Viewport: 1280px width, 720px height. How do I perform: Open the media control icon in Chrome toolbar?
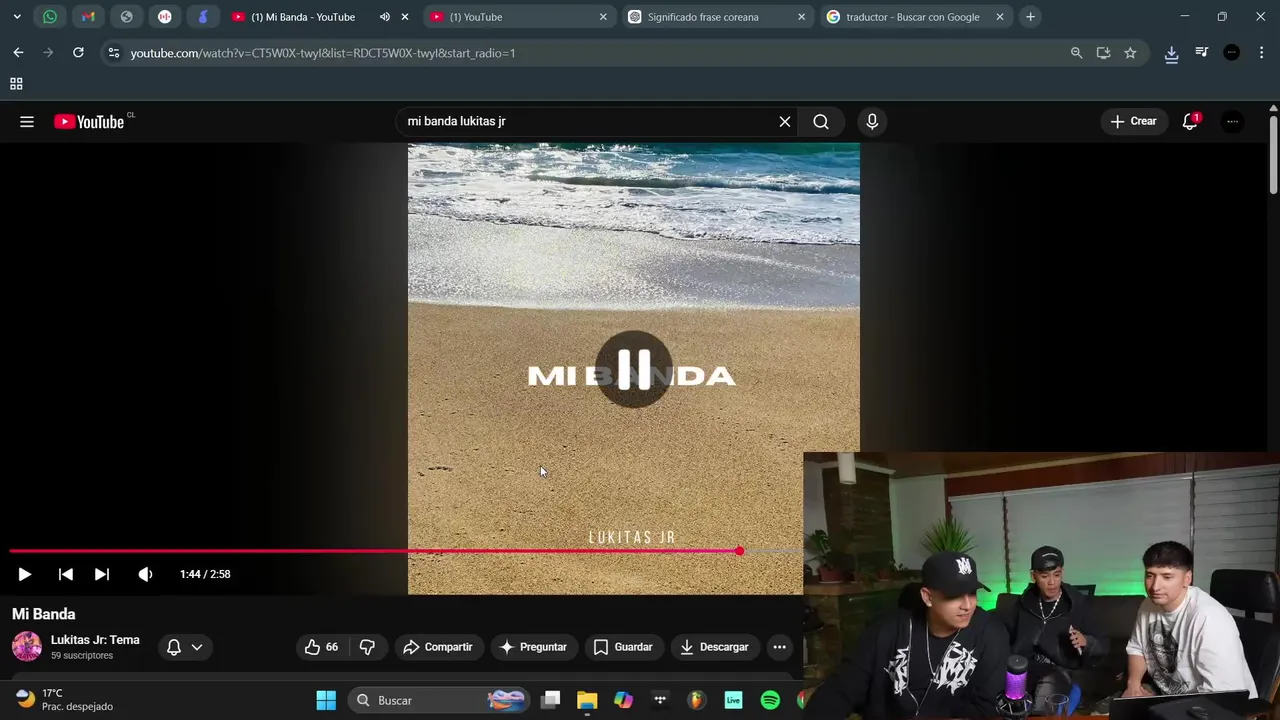coord(1202,53)
